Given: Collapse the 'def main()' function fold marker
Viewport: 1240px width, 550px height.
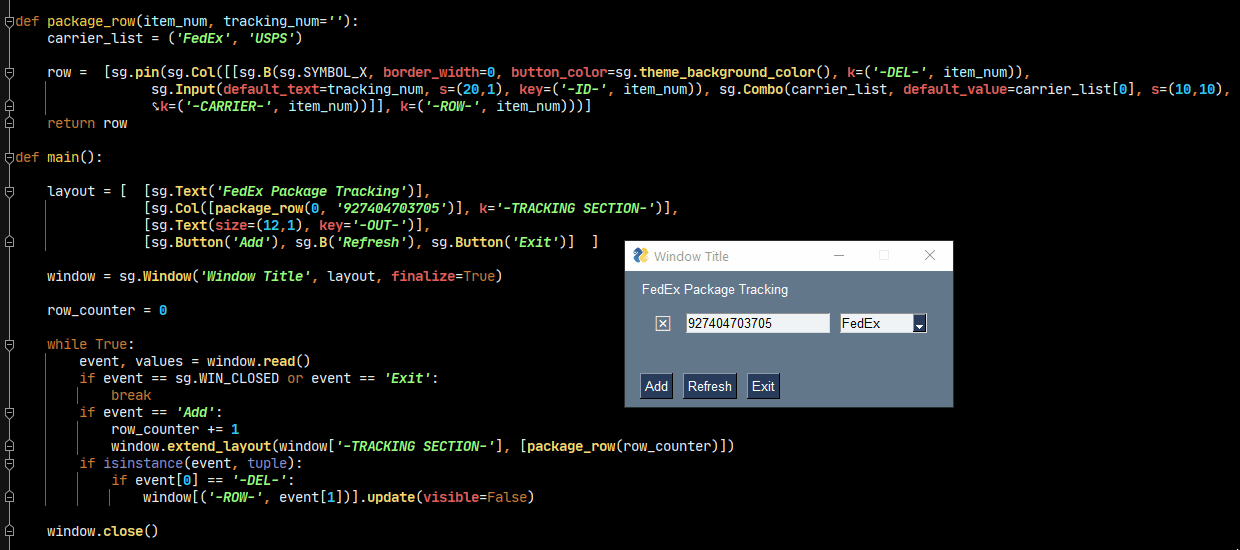Looking at the screenshot, I should point(8,157).
